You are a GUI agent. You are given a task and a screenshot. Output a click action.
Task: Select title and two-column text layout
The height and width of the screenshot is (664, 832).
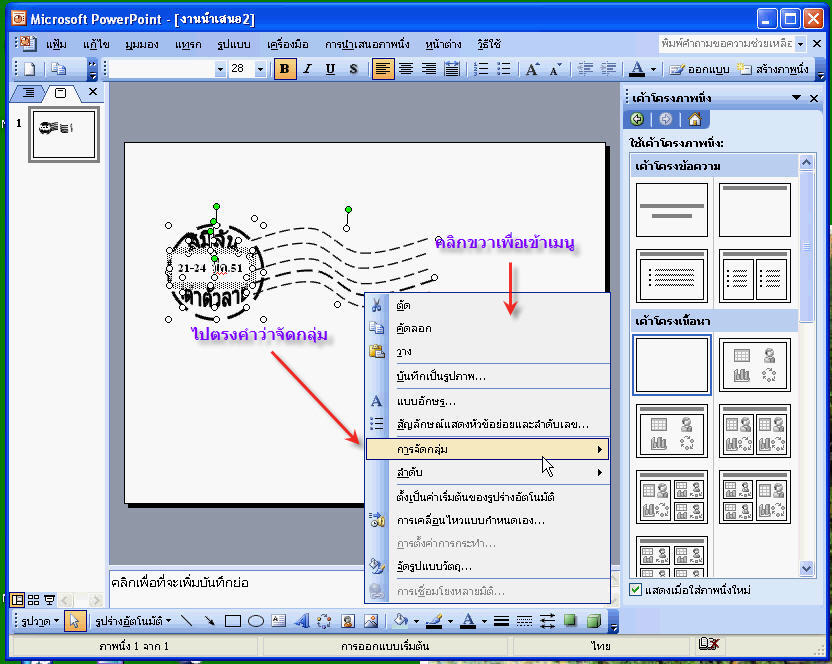point(755,276)
